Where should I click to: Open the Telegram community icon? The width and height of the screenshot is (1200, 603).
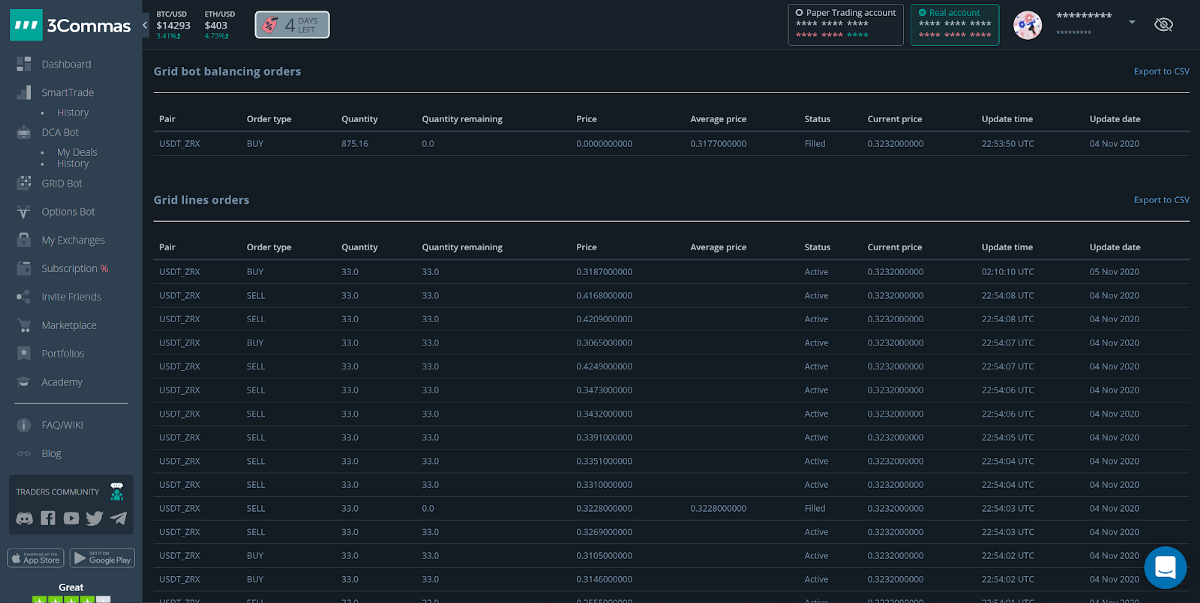point(119,518)
